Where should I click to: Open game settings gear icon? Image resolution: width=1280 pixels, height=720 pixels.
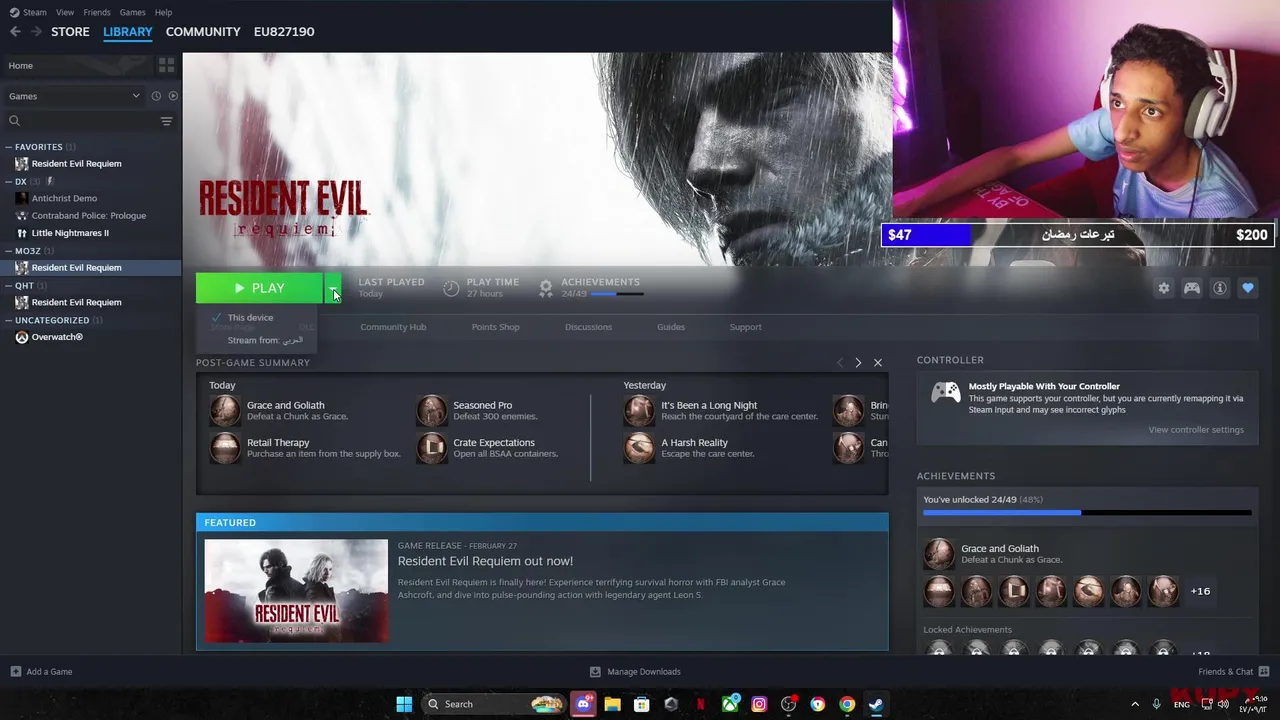[1163, 288]
